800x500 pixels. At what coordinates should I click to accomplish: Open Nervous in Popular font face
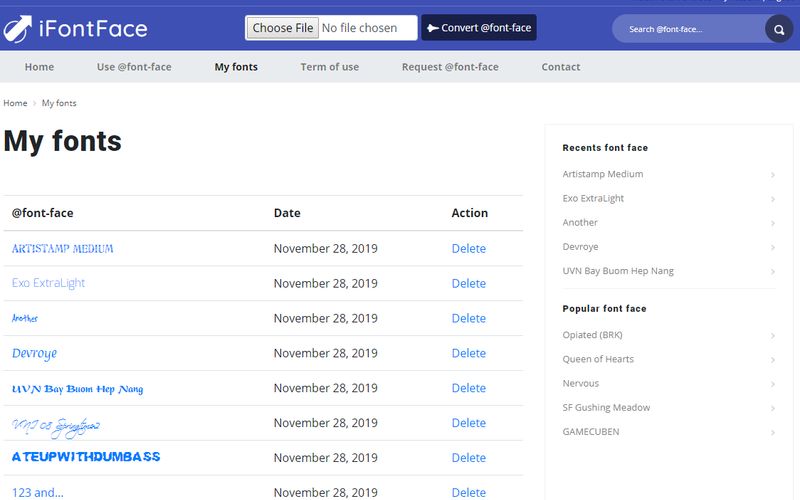click(x=581, y=383)
